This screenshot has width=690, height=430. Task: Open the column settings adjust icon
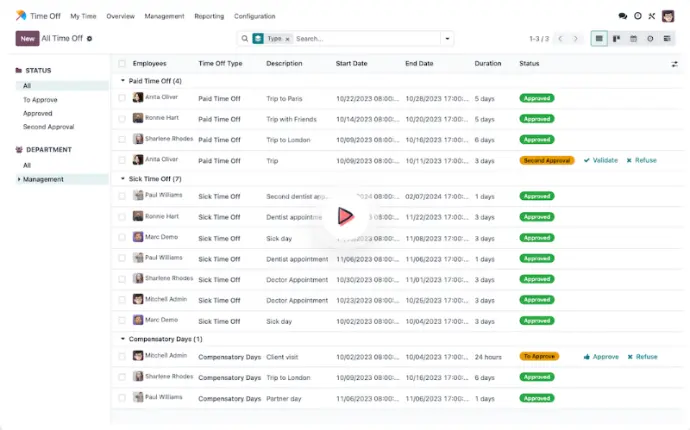(x=674, y=63)
